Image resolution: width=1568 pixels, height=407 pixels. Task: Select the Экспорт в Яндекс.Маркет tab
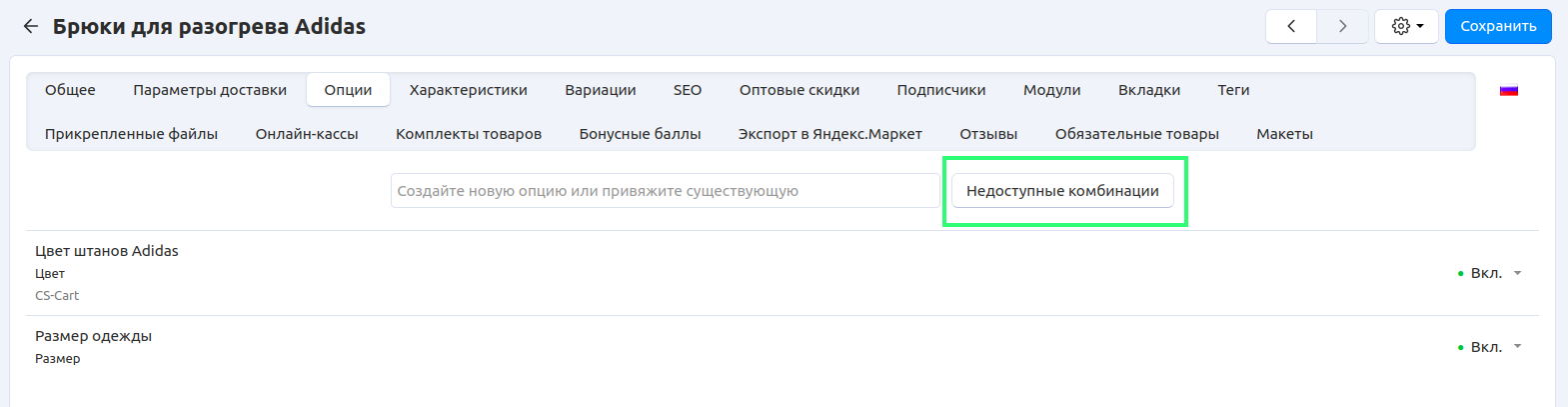click(x=829, y=134)
